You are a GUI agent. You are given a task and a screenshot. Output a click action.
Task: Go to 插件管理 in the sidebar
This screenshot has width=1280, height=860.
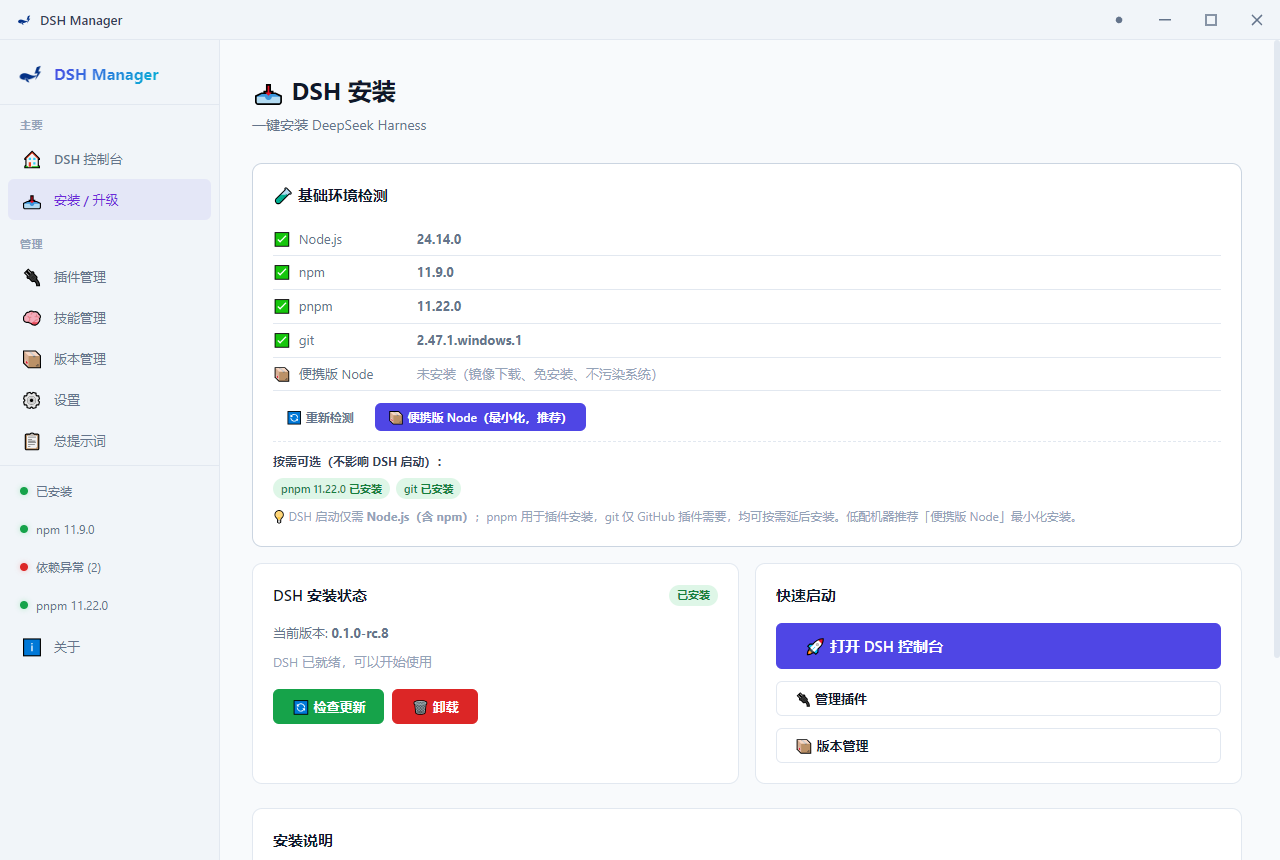tap(109, 277)
